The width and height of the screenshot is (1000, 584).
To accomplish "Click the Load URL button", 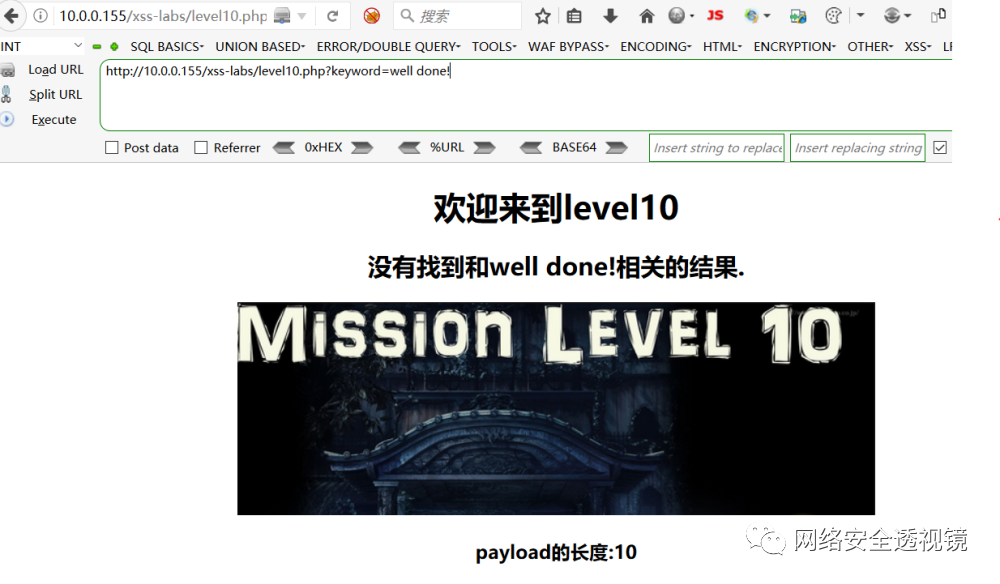I will point(55,69).
